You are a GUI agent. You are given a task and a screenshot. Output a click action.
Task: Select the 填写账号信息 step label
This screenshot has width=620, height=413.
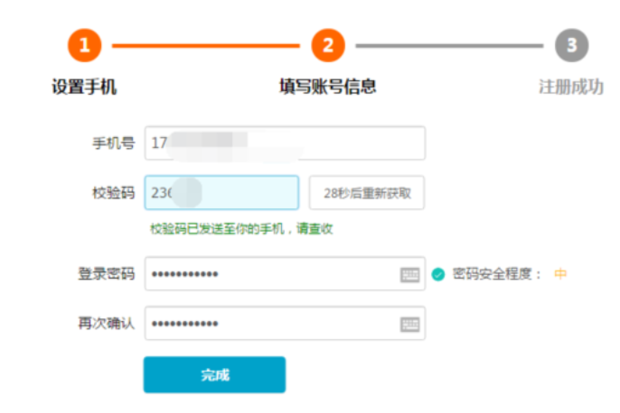point(328,87)
